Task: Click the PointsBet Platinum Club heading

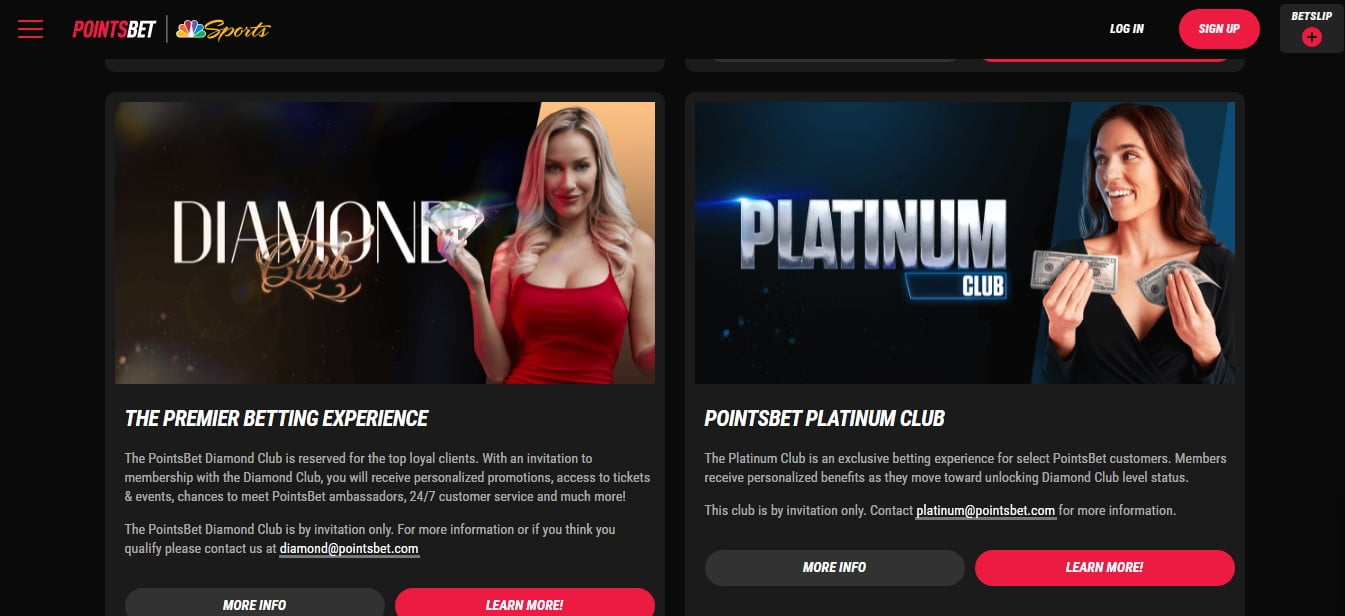Action: tap(825, 419)
